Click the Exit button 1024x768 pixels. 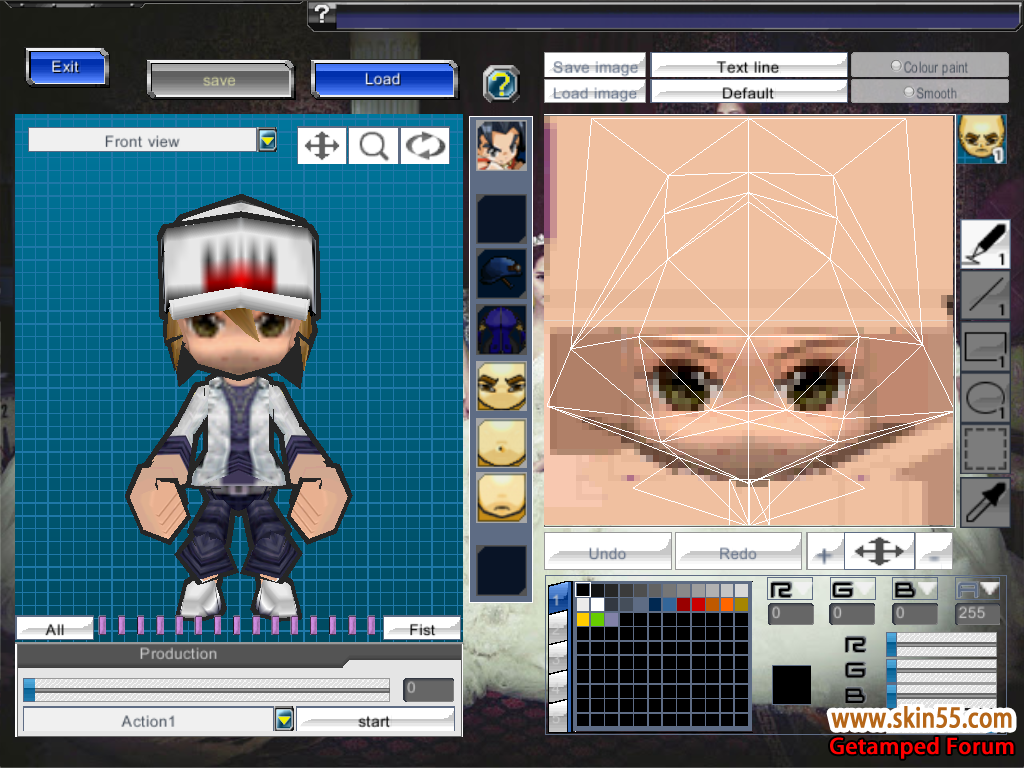tap(67, 67)
